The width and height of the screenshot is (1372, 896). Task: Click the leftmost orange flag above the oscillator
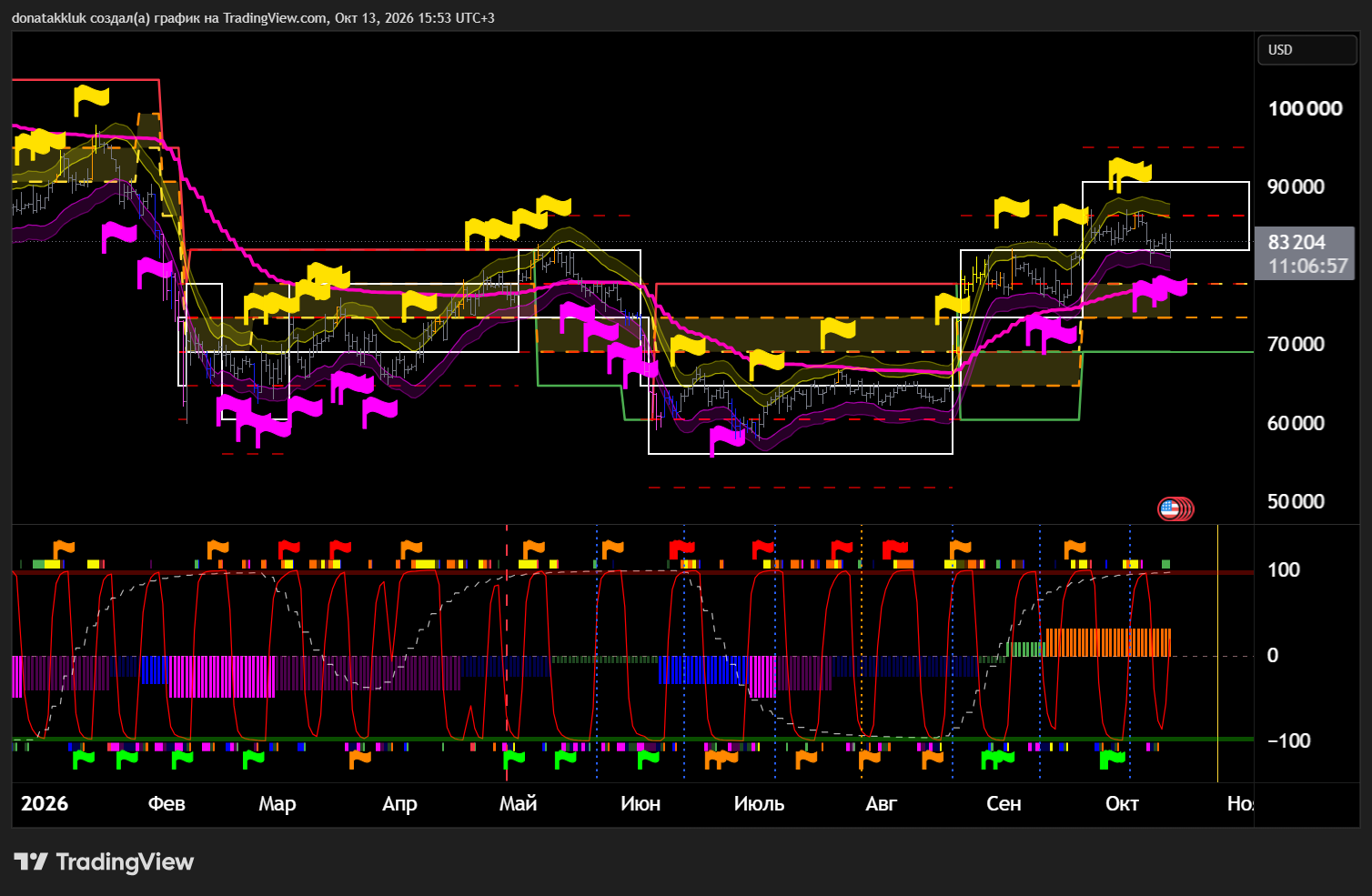[x=63, y=549]
